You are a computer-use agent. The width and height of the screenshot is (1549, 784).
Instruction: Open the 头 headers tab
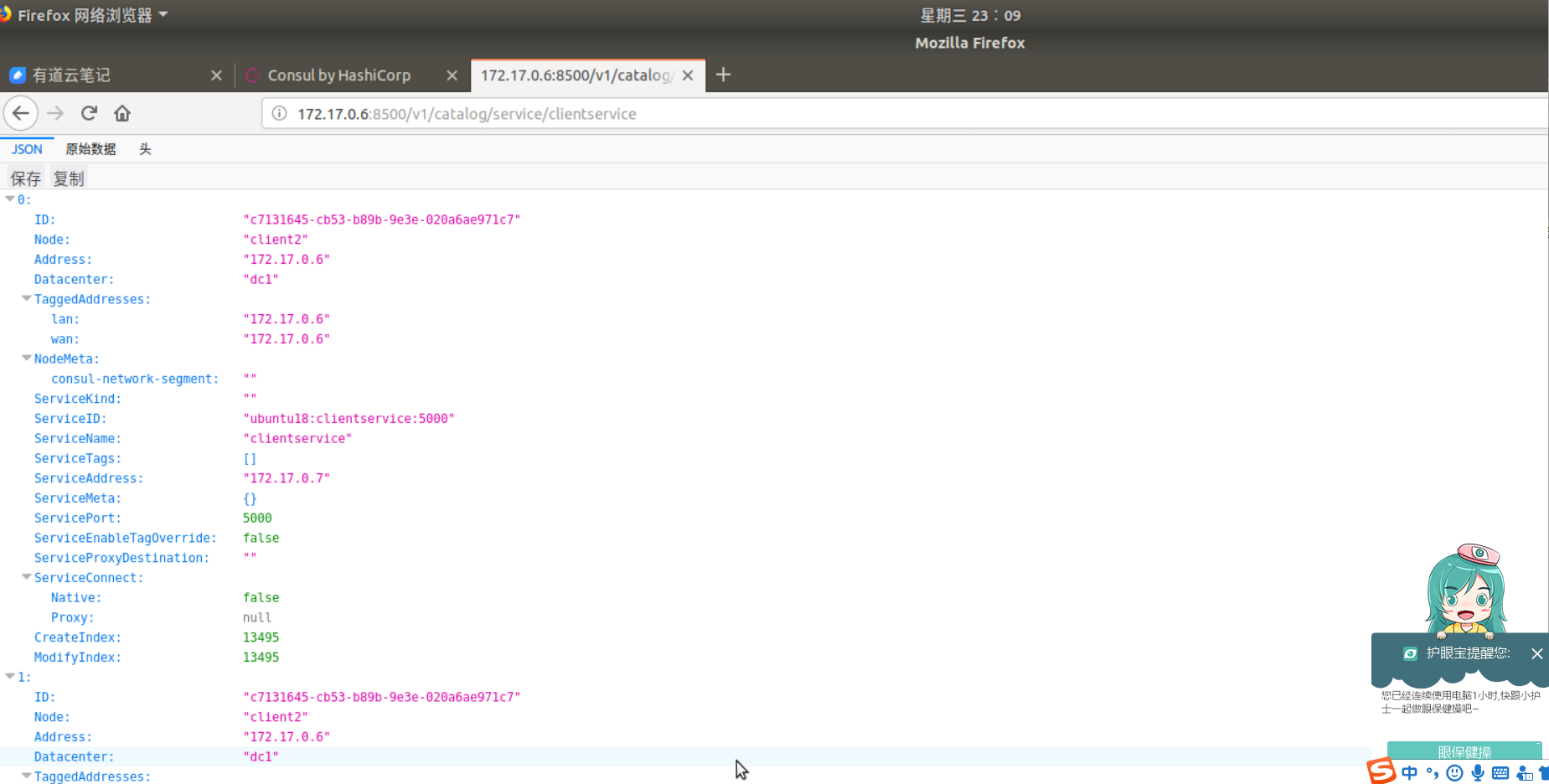(x=145, y=149)
